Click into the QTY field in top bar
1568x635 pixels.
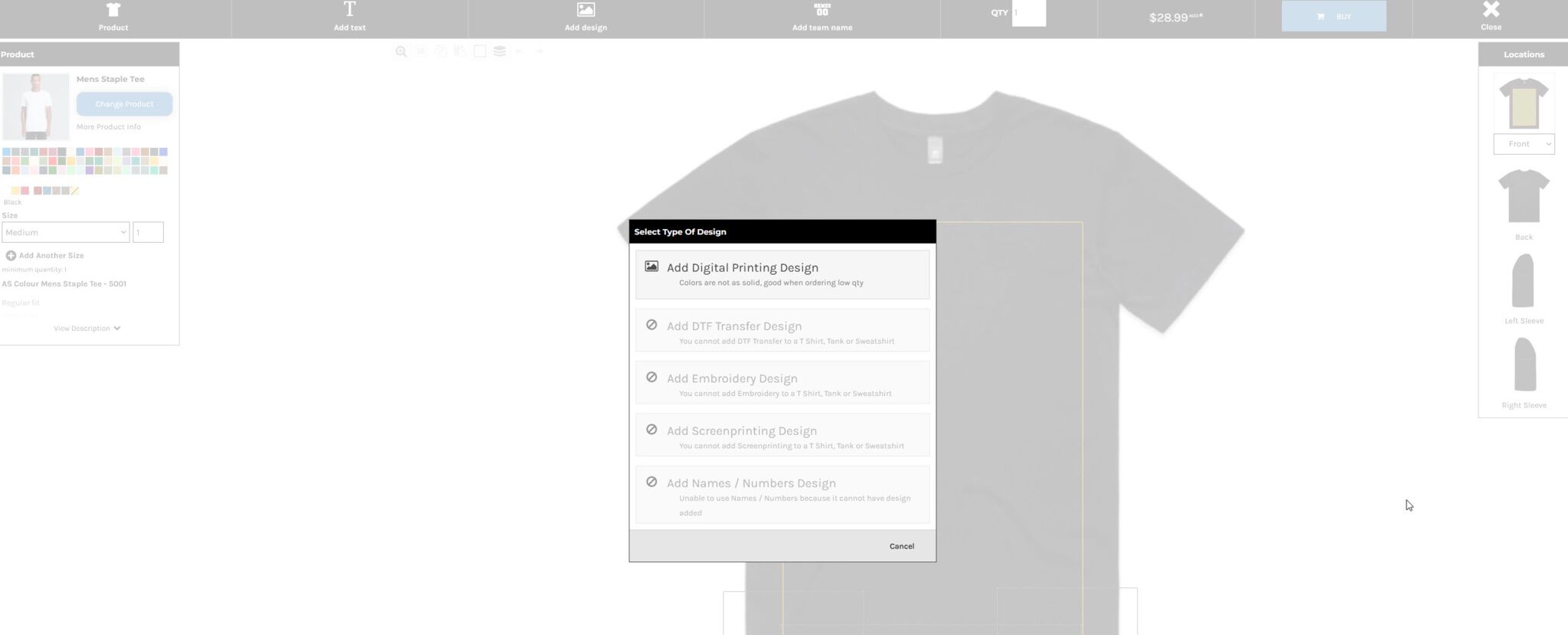(x=1028, y=13)
